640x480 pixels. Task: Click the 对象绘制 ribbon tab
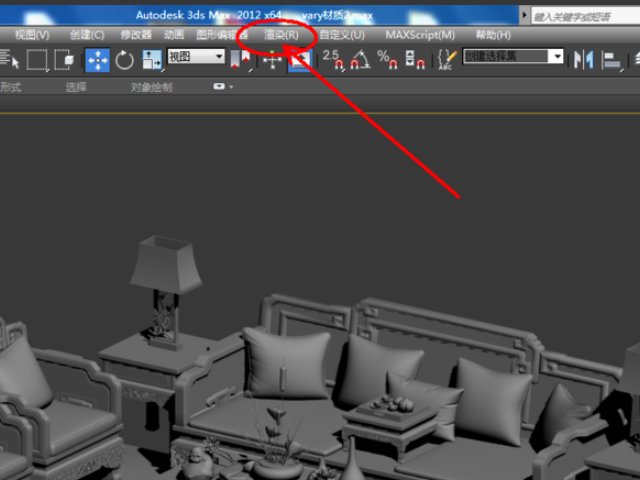151,87
